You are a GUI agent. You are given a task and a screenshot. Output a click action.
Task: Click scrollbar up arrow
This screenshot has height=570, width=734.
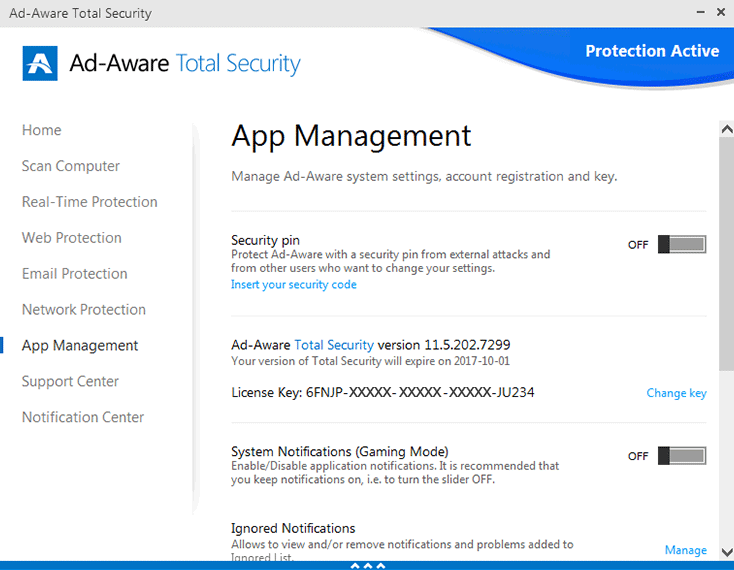(x=726, y=129)
